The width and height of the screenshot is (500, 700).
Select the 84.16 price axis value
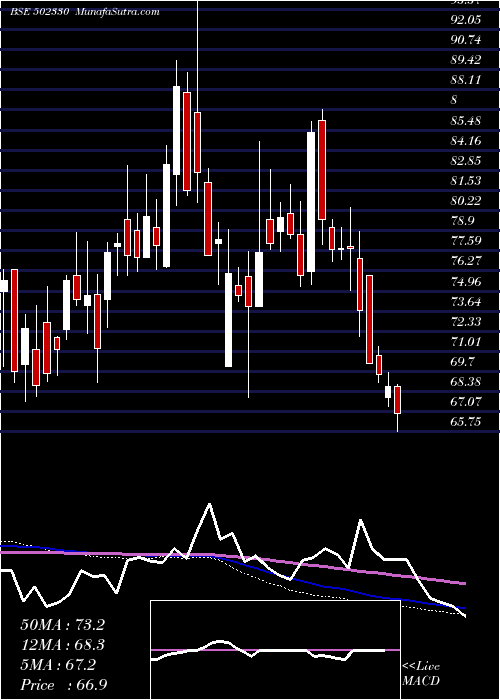coord(466,140)
